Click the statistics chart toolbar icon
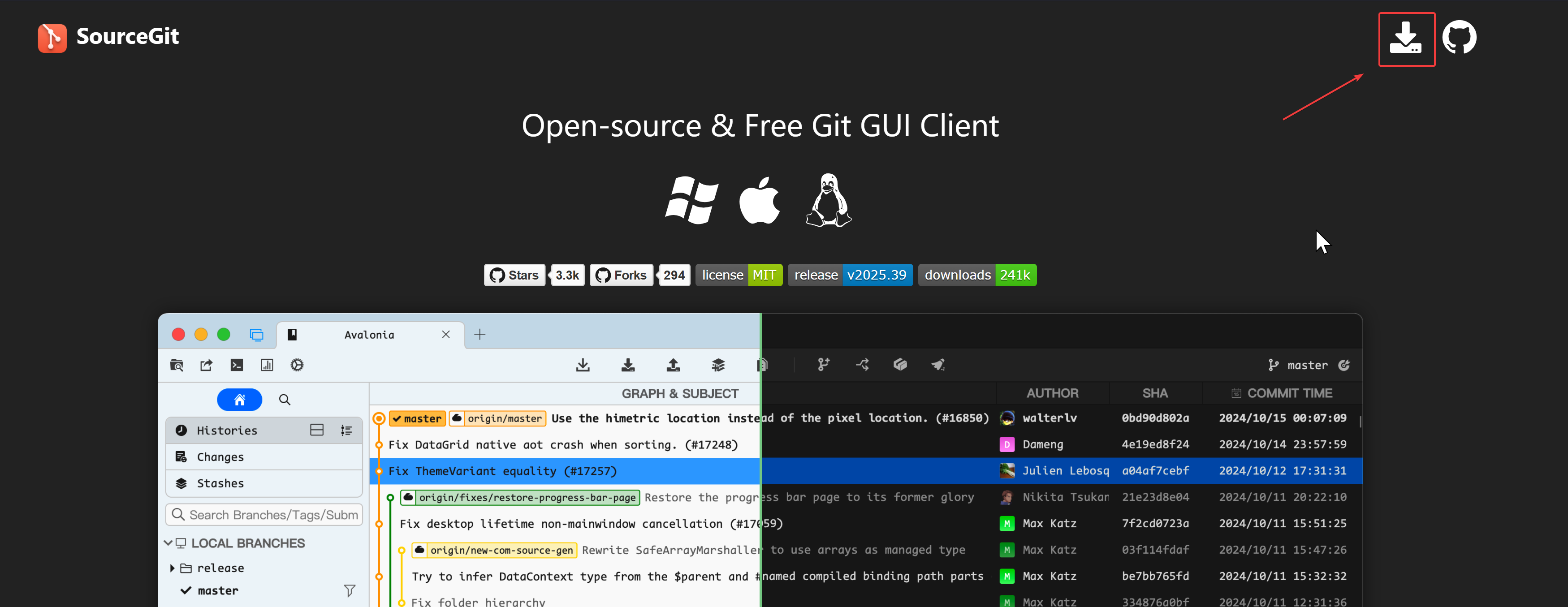Image resolution: width=1568 pixels, height=607 pixels. click(x=267, y=365)
